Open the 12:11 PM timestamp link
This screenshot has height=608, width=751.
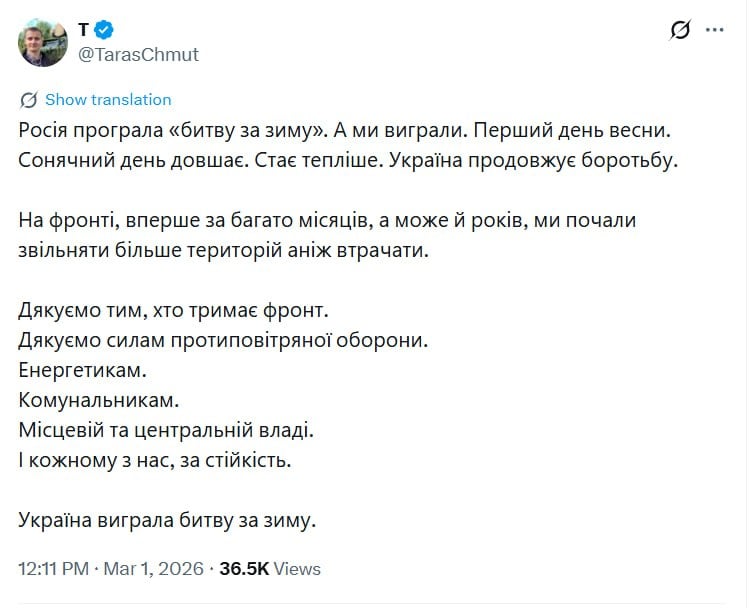click(x=55, y=569)
